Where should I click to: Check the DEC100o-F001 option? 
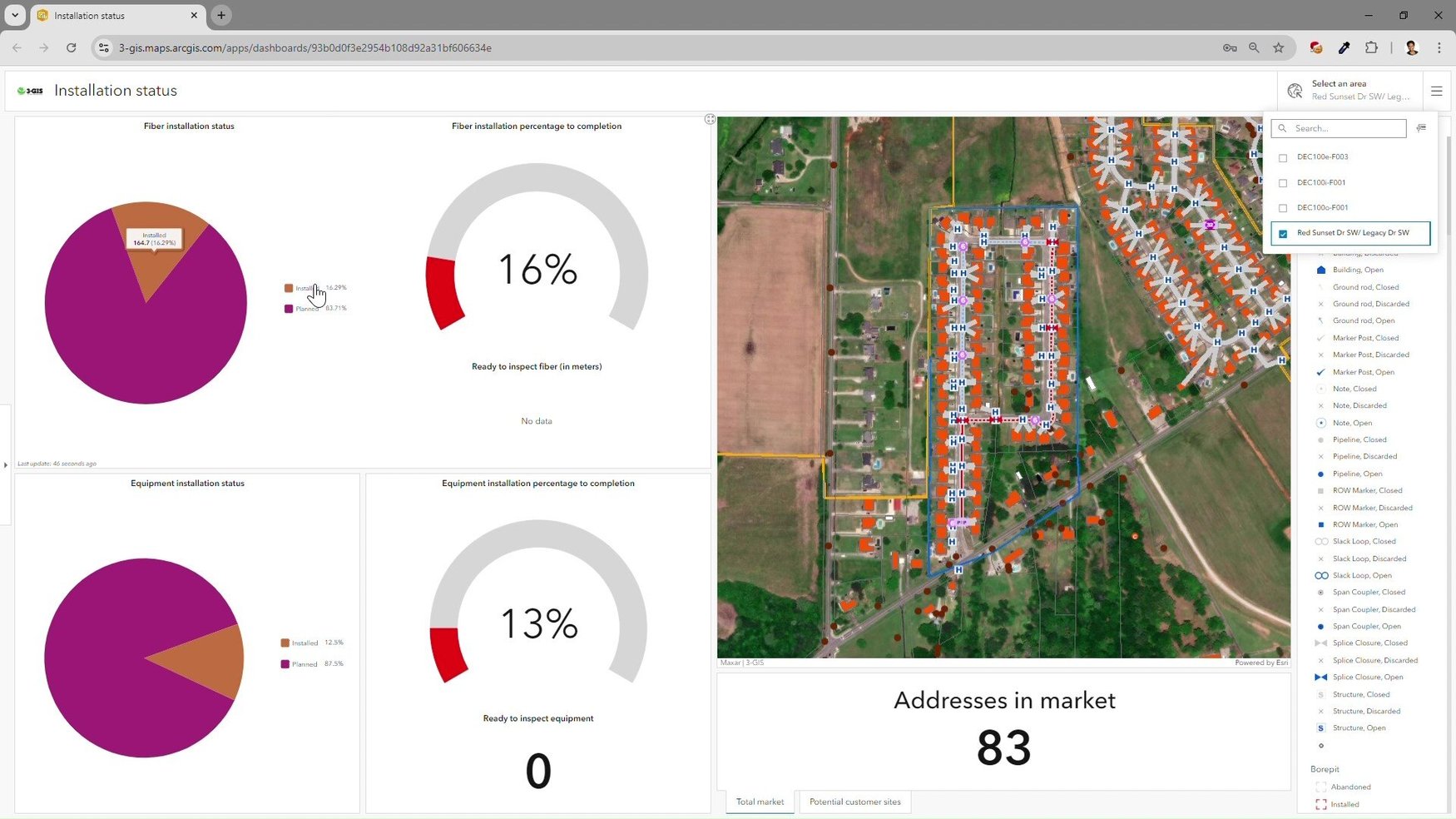tap(1284, 208)
